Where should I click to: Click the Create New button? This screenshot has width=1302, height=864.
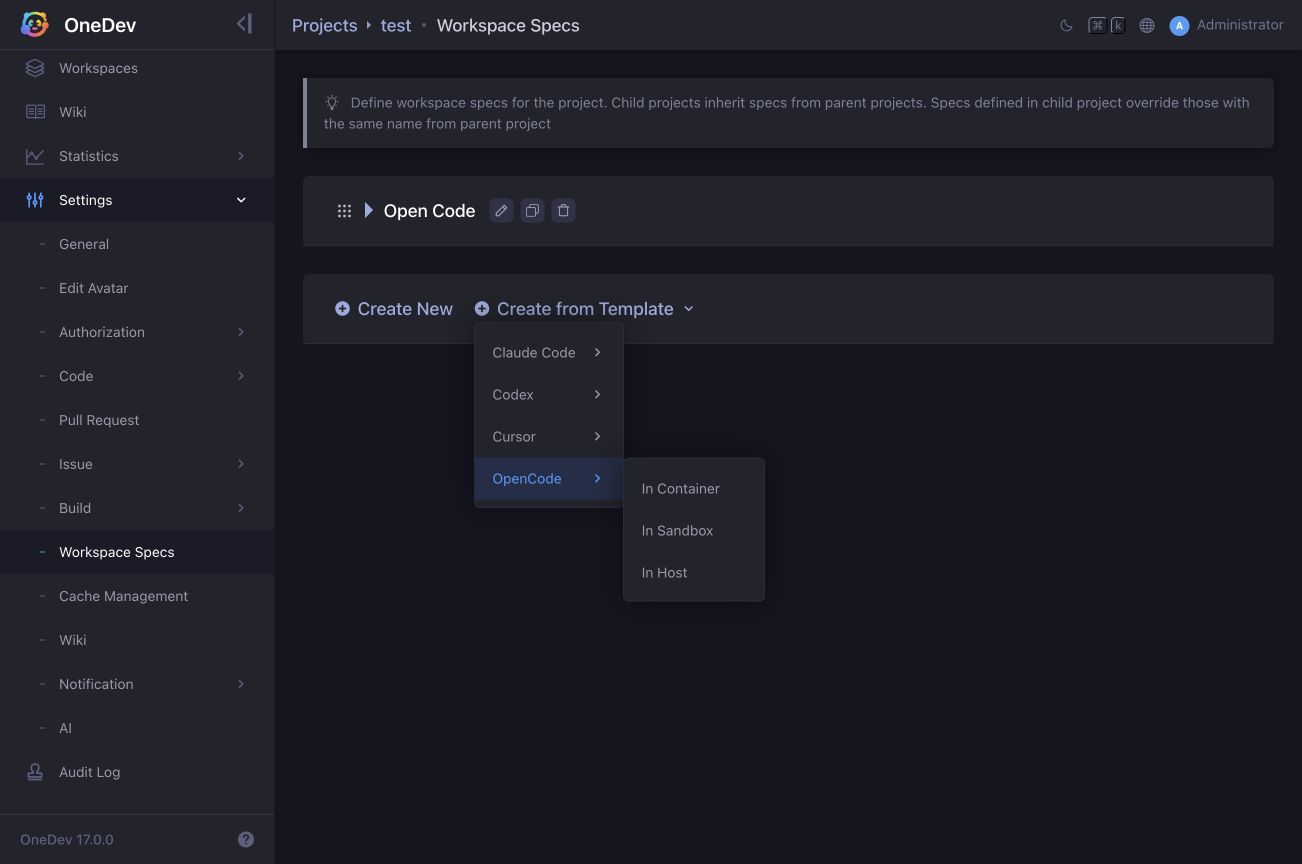[394, 309]
